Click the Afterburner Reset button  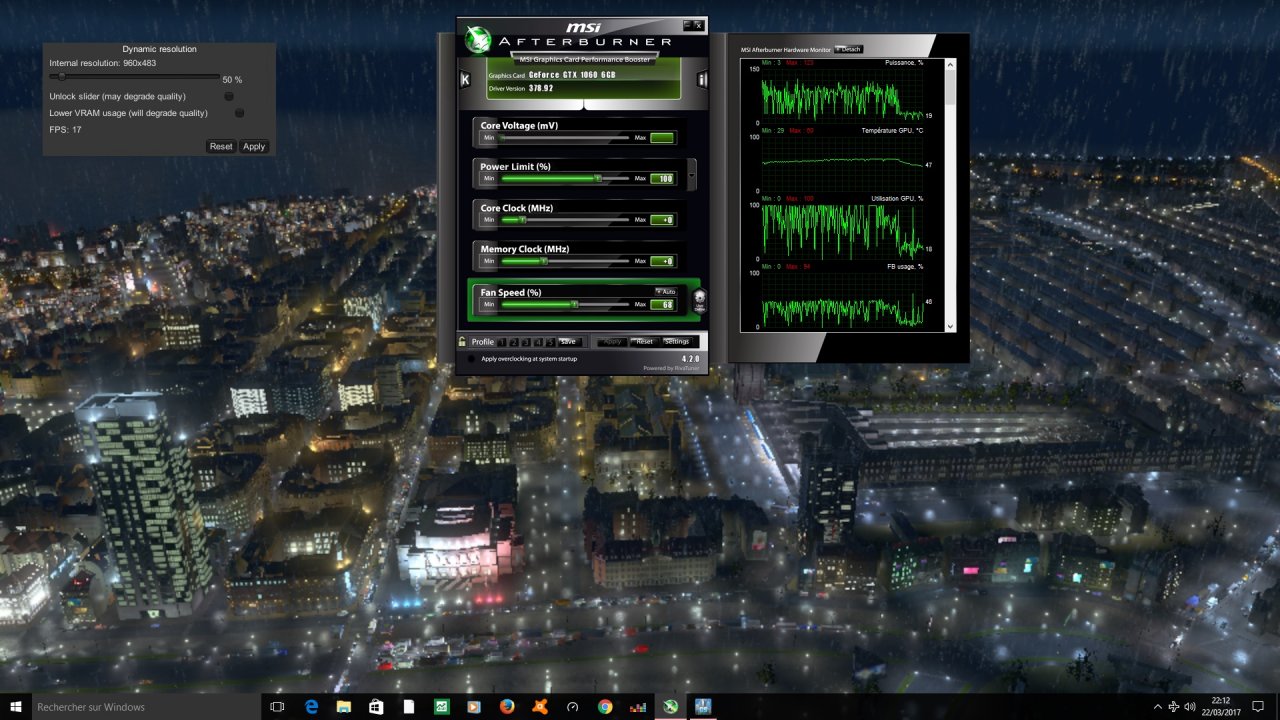[644, 342]
